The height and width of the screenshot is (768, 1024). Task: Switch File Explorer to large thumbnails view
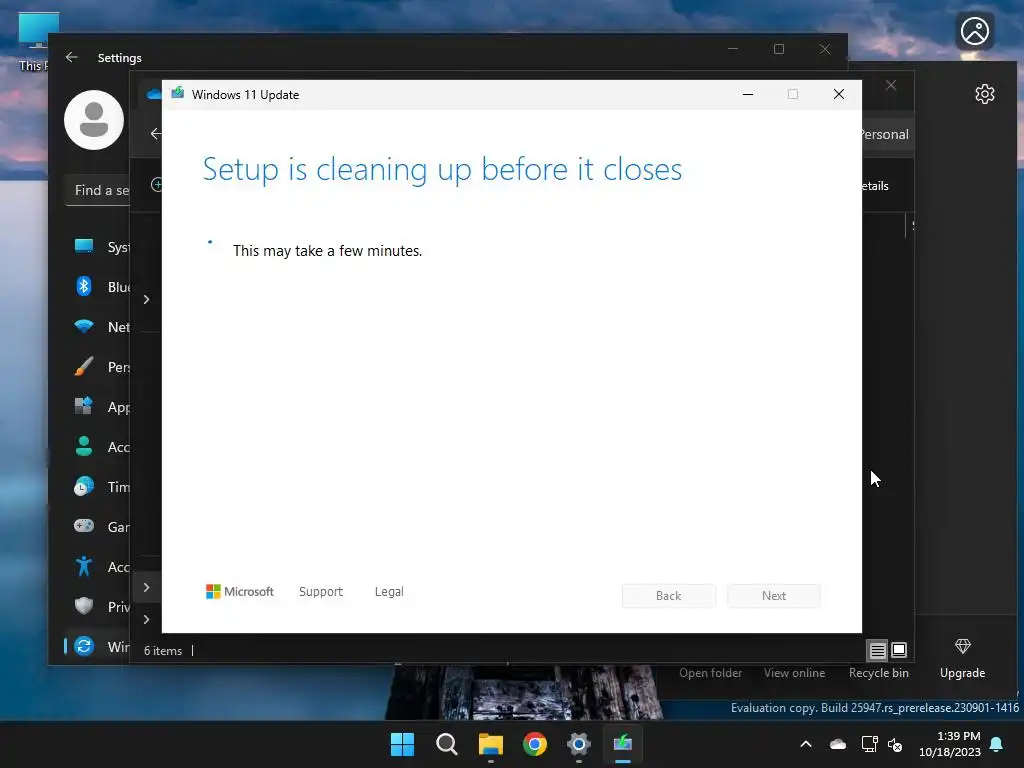[899, 650]
